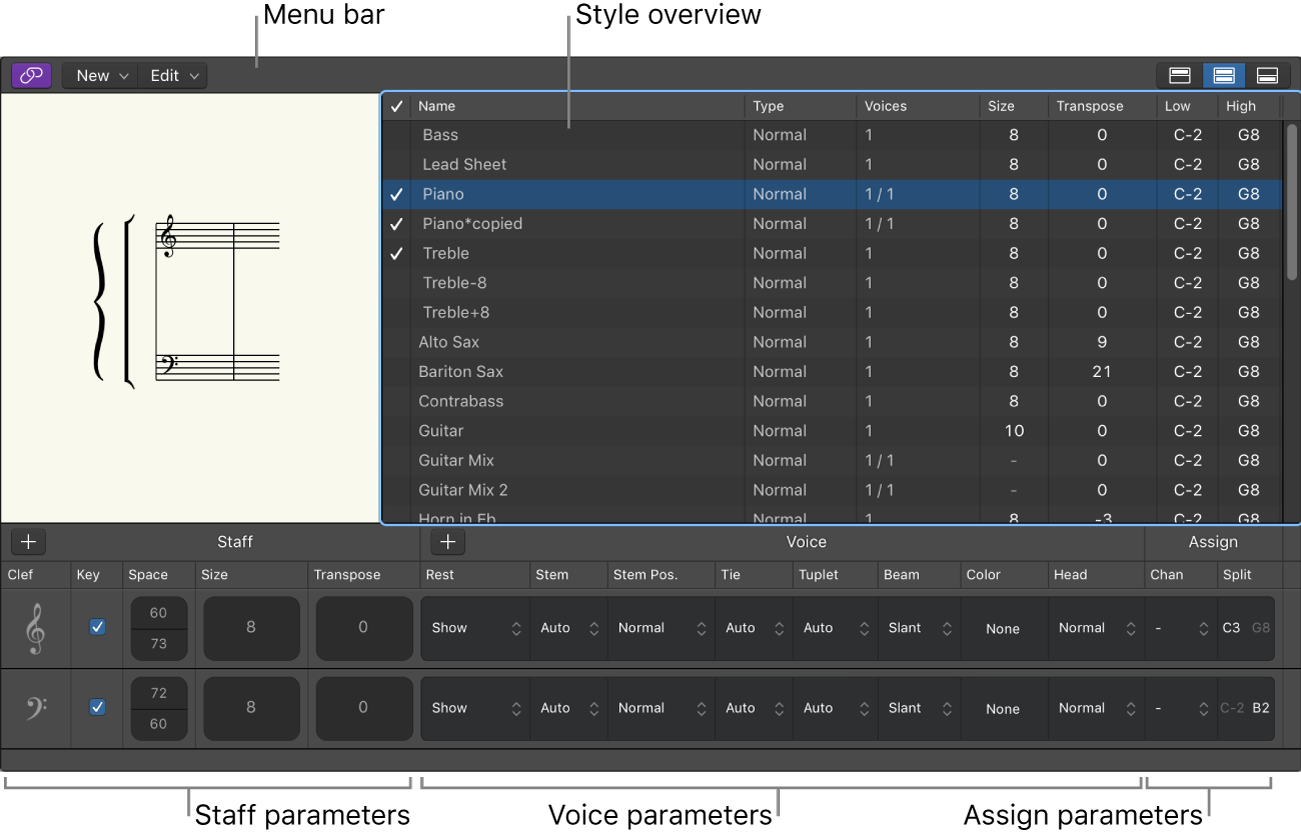Screen dimensions: 1301x838
Task: Open the New menu
Action: (100, 75)
